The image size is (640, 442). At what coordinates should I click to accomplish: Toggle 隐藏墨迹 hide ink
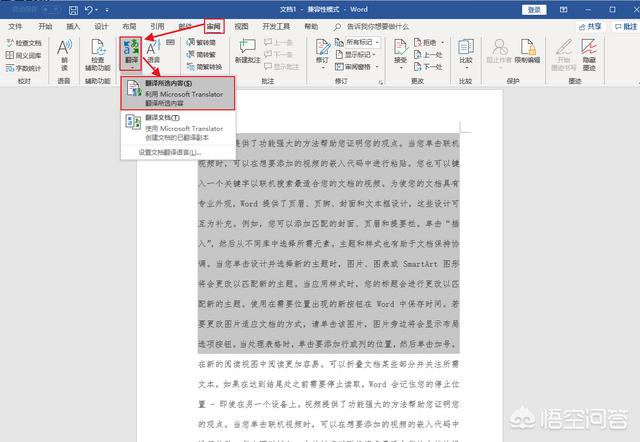(589, 55)
